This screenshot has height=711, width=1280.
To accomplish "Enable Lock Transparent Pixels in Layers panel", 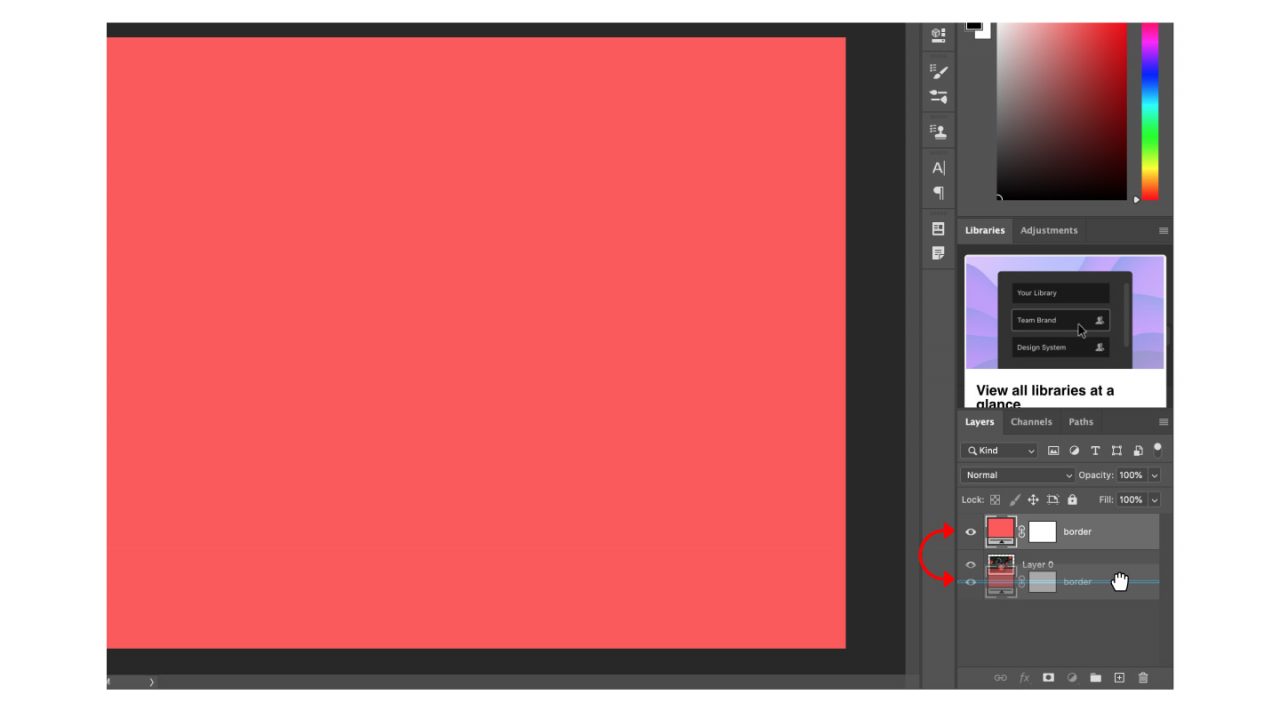I will click(996, 499).
